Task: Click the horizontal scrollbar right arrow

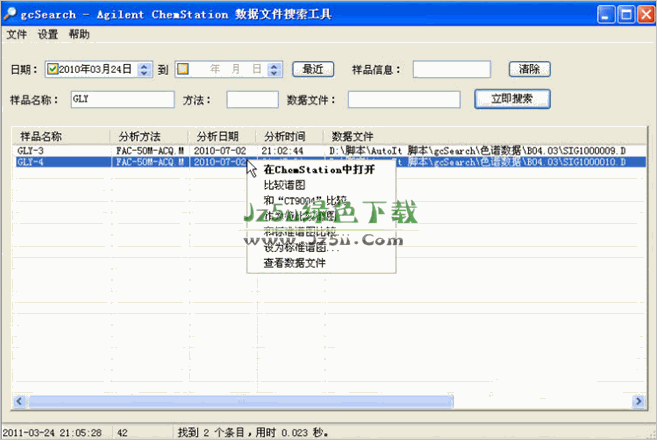Action: pos(638,401)
